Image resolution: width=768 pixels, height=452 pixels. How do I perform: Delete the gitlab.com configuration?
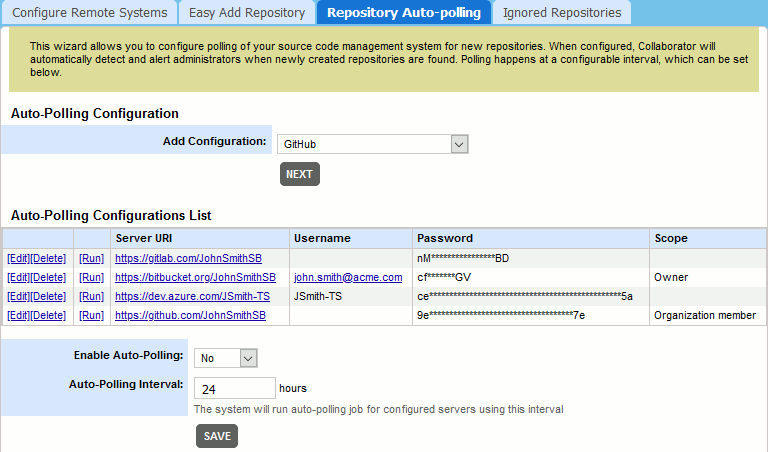(x=48, y=258)
